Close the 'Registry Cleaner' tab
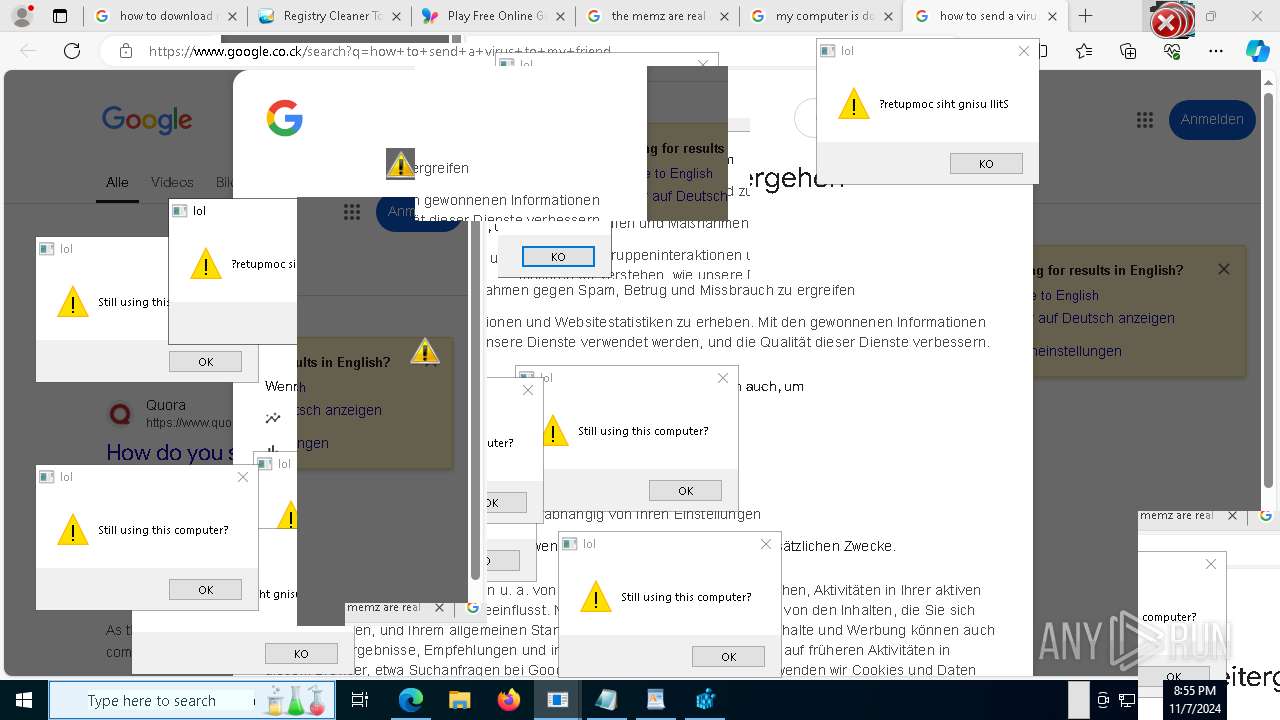This screenshot has width=1280, height=720. point(395,16)
